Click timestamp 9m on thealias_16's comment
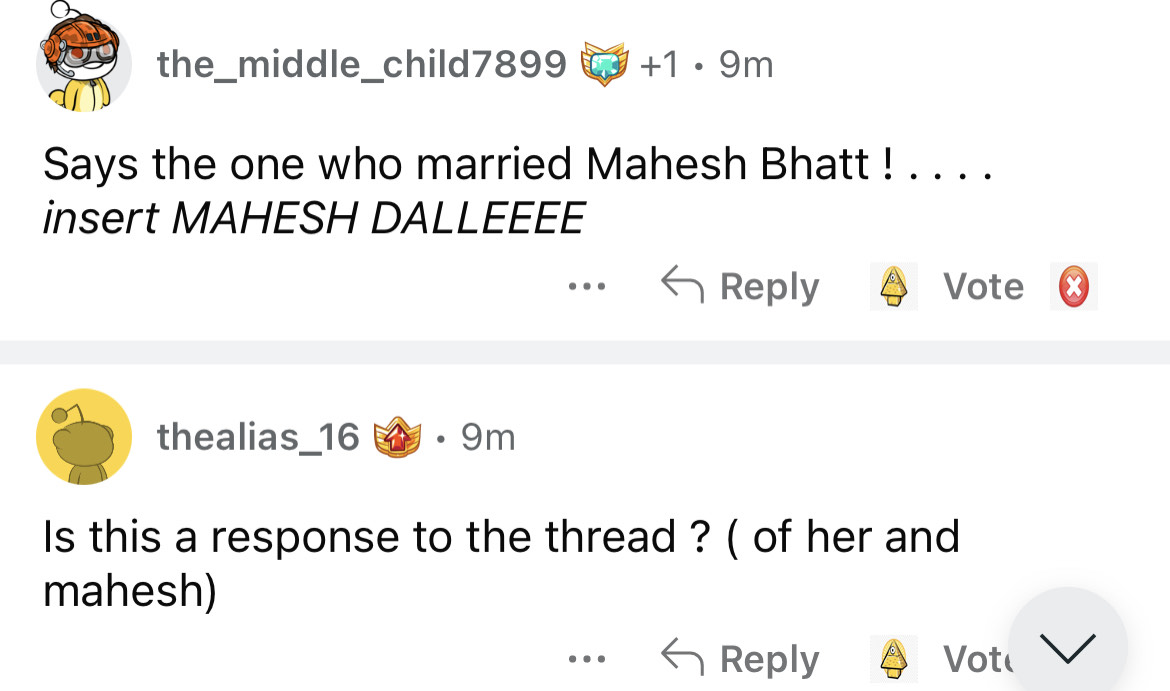The height and width of the screenshot is (691, 1170). [x=488, y=437]
